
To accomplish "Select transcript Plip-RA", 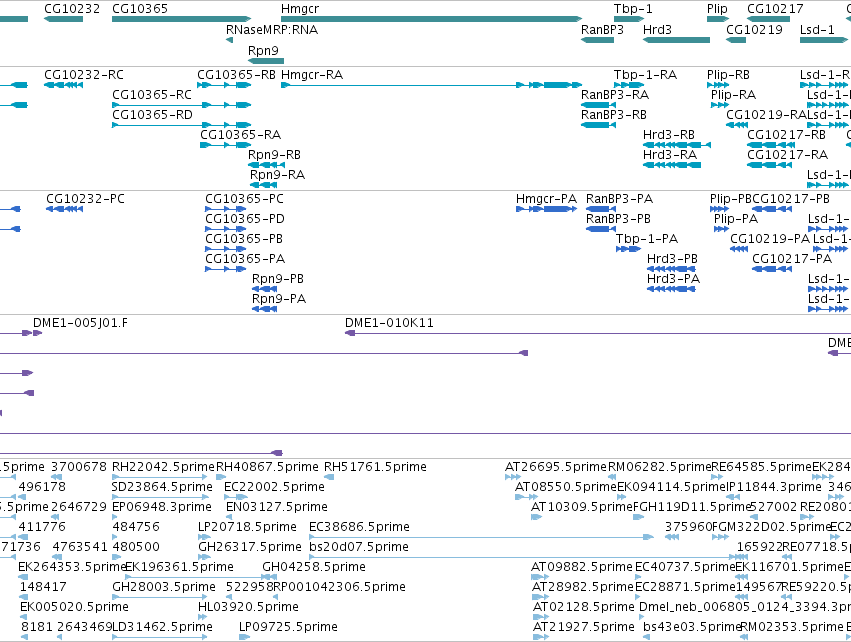I will [x=733, y=95].
